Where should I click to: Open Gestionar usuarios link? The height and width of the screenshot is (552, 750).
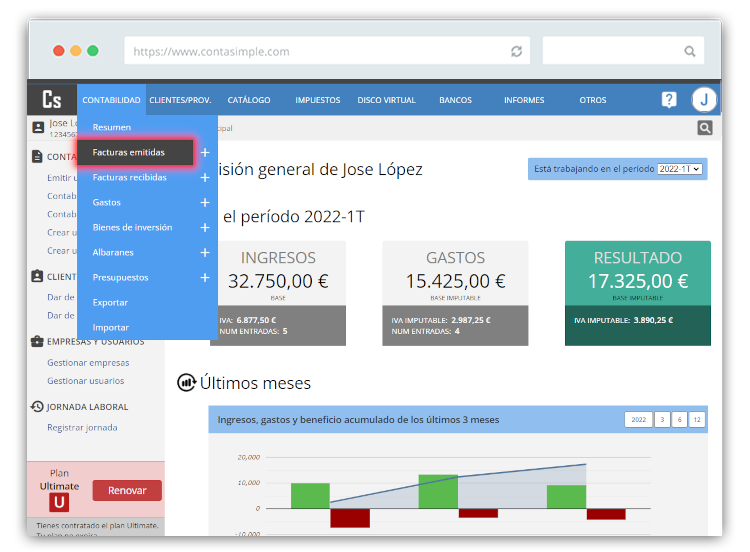[86, 381]
